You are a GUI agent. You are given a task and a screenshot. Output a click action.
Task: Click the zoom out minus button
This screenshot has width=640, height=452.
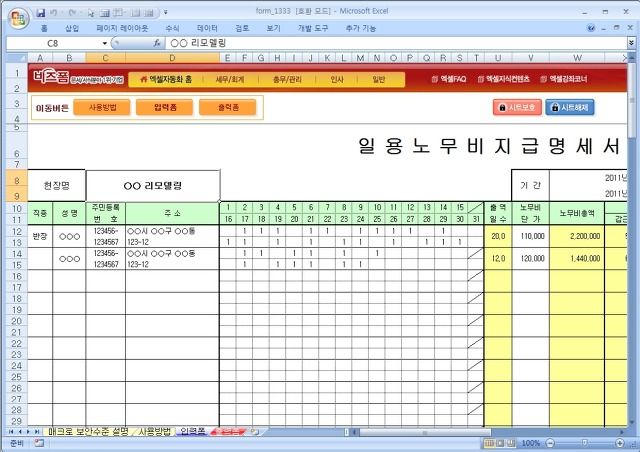click(550, 443)
